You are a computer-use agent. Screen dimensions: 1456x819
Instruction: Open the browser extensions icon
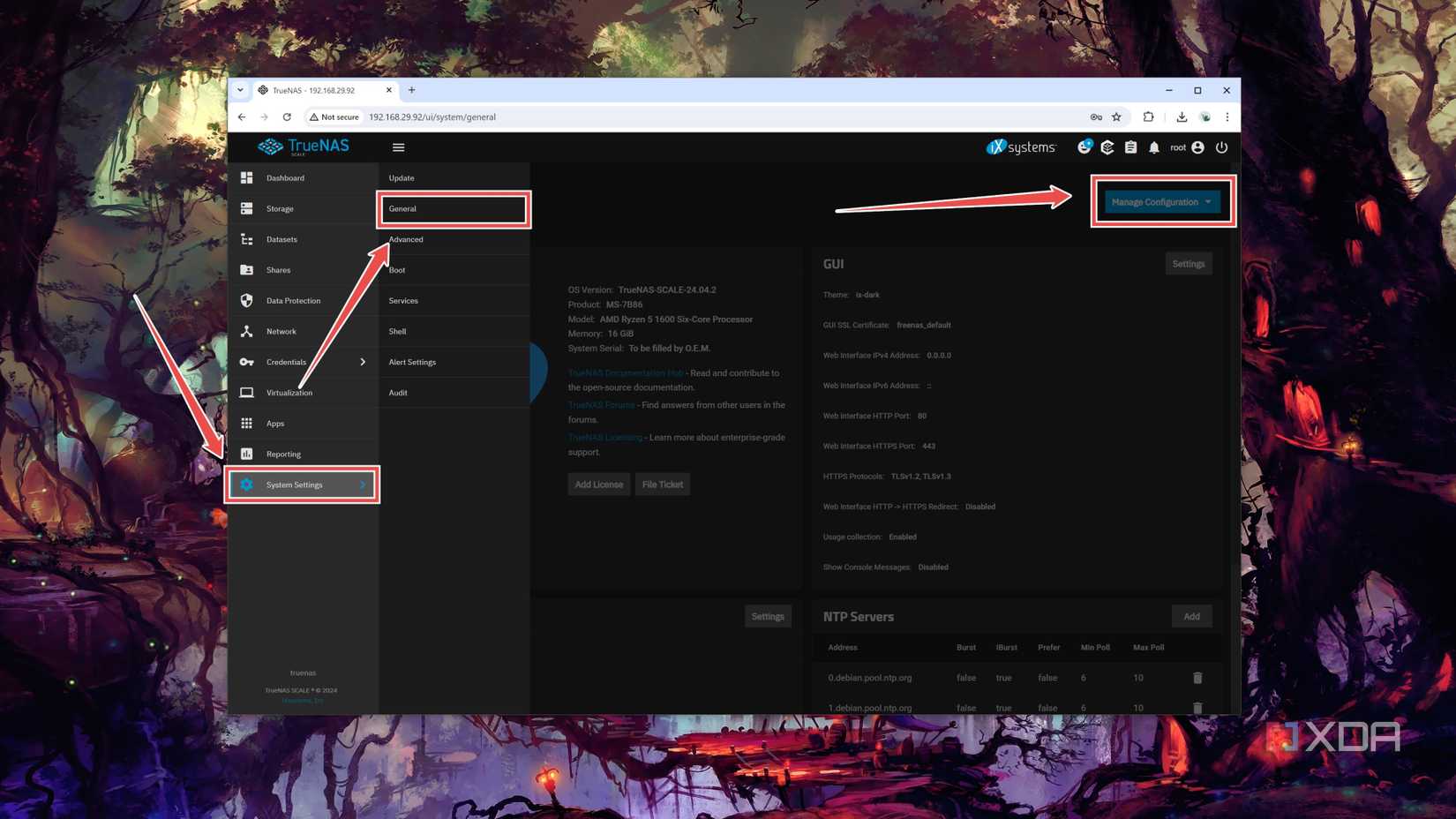coord(1149,116)
